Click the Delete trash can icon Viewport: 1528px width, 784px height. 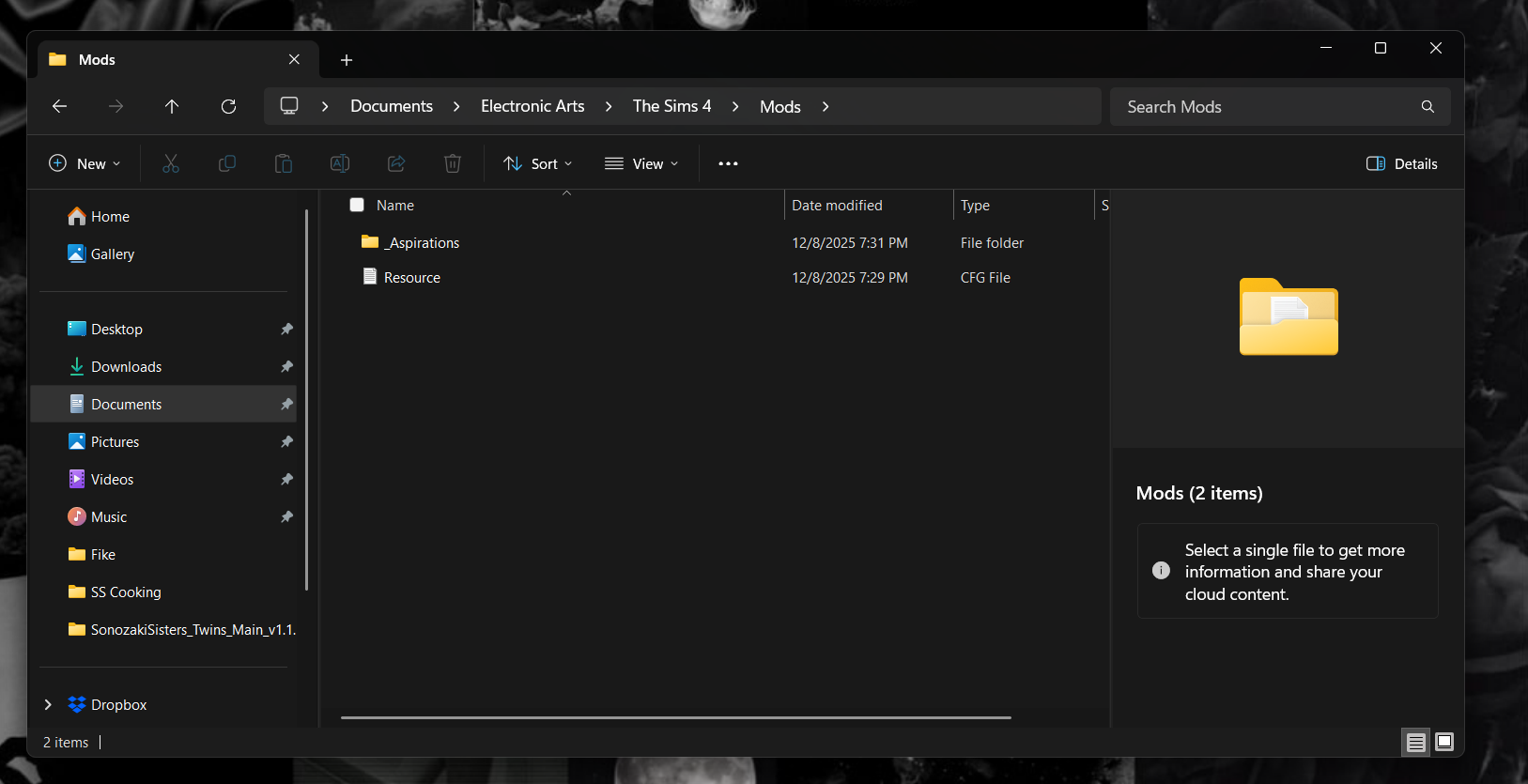coord(452,163)
